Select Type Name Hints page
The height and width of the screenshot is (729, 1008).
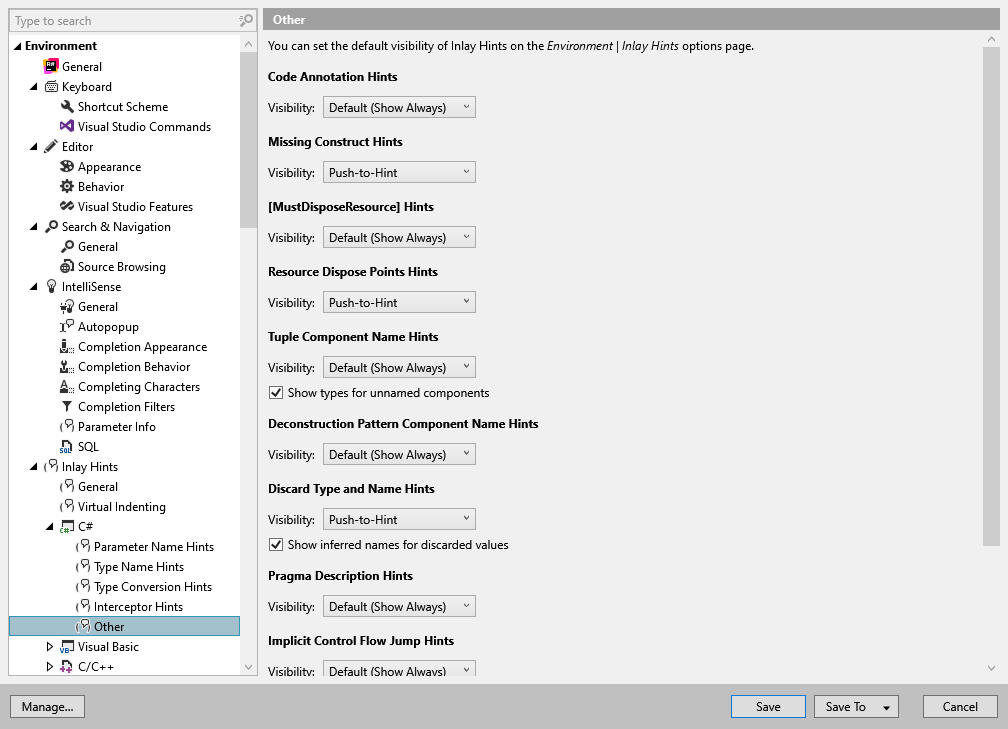139,566
